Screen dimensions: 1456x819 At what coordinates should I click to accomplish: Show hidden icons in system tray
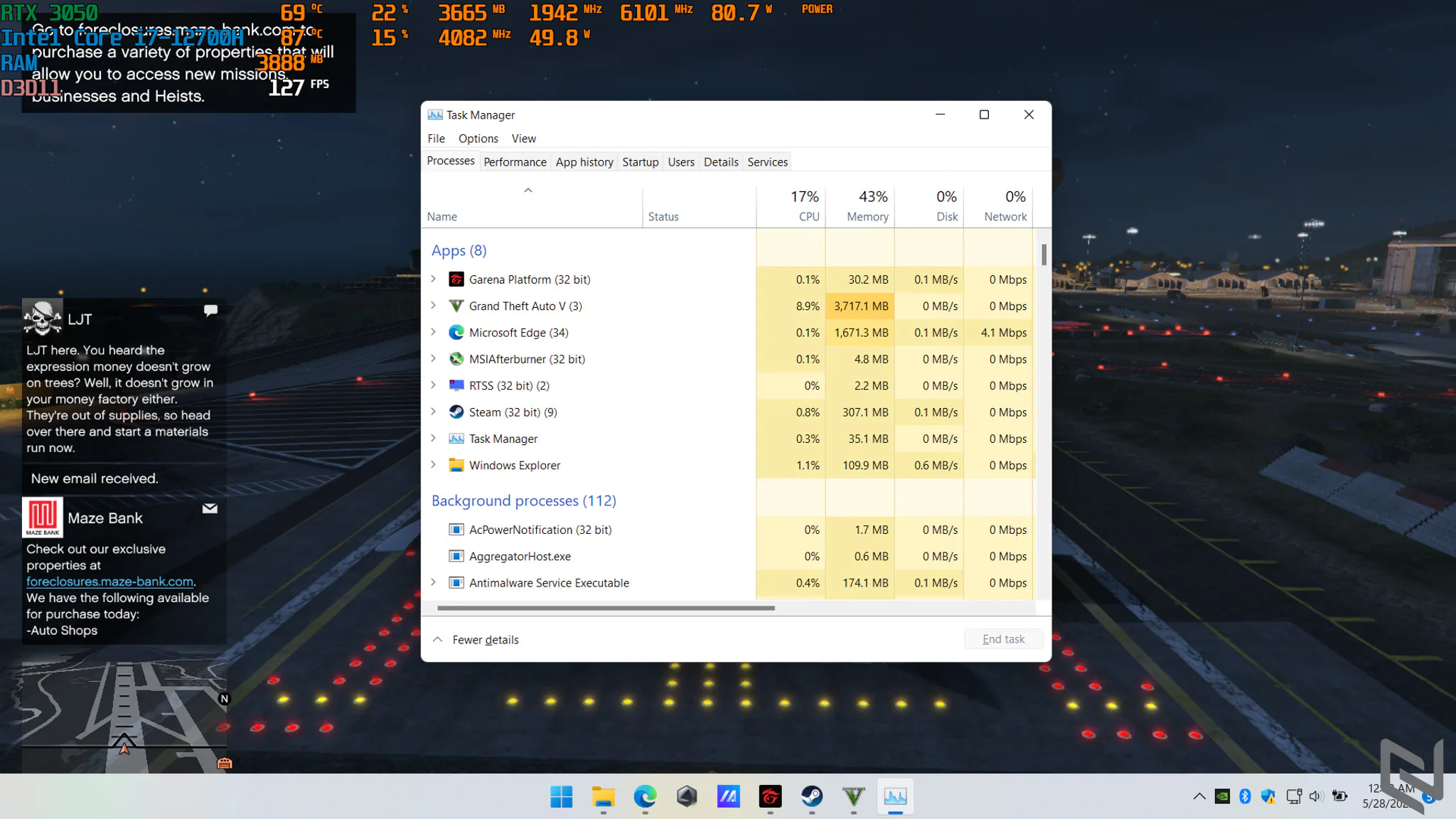[1199, 796]
